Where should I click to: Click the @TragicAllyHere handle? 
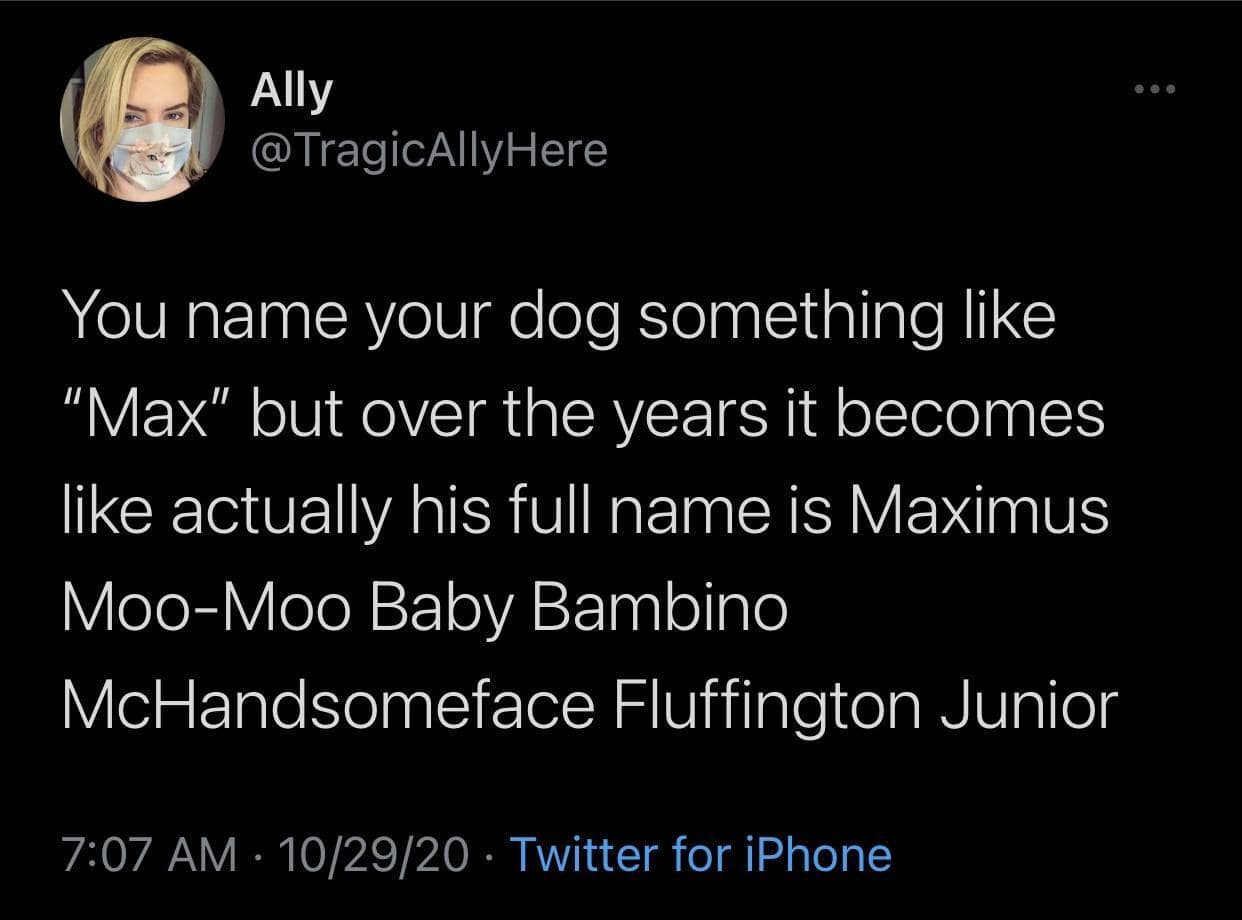click(x=428, y=150)
